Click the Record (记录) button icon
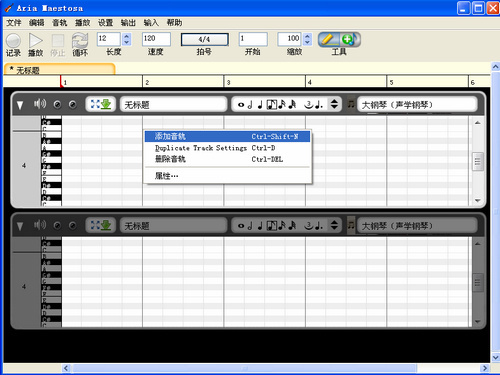Image resolution: width=500 pixels, height=375 pixels. [13, 40]
